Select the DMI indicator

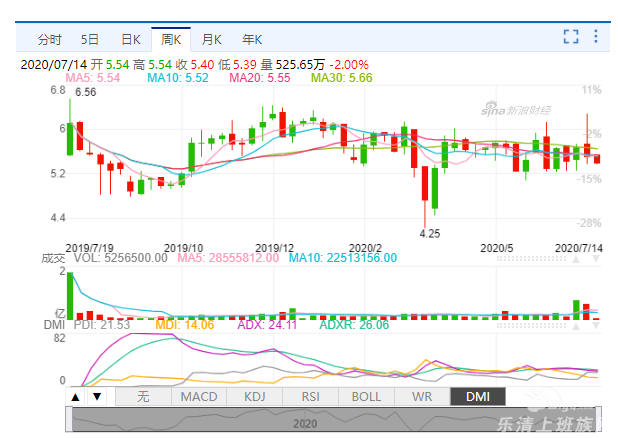[x=478, y=397]
